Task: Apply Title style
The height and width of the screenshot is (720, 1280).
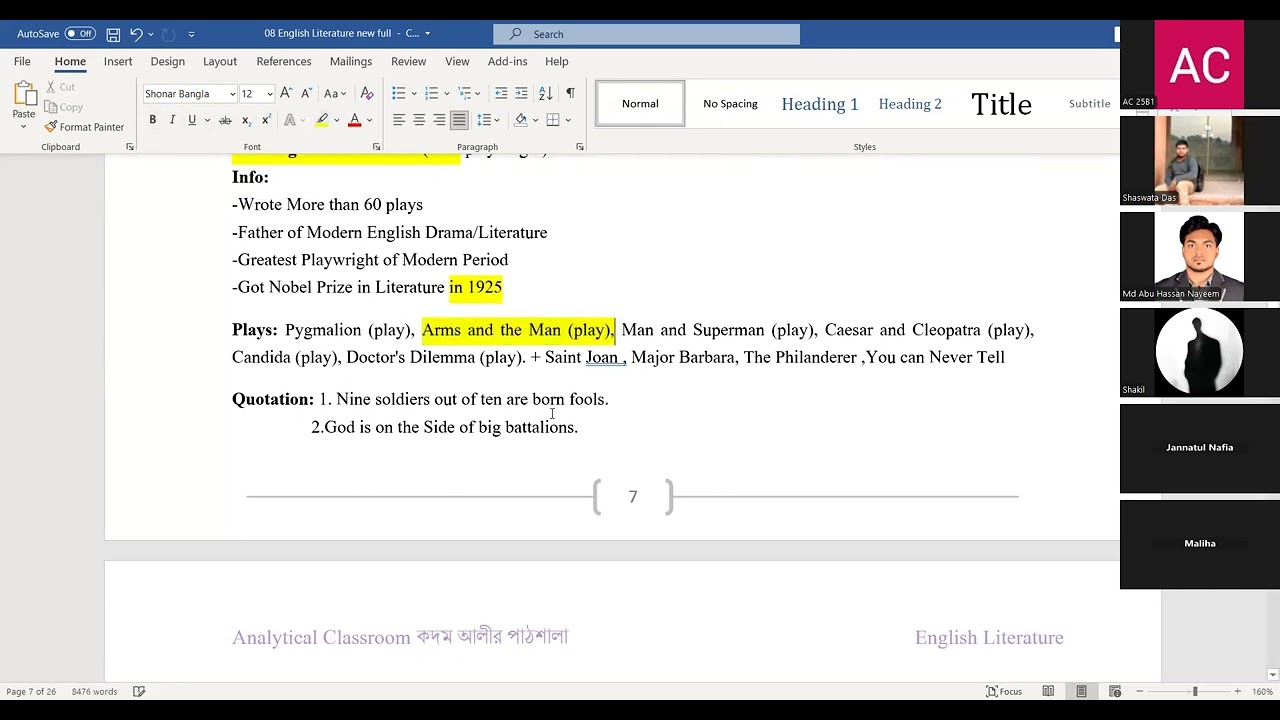Action: coord(1001,104)
